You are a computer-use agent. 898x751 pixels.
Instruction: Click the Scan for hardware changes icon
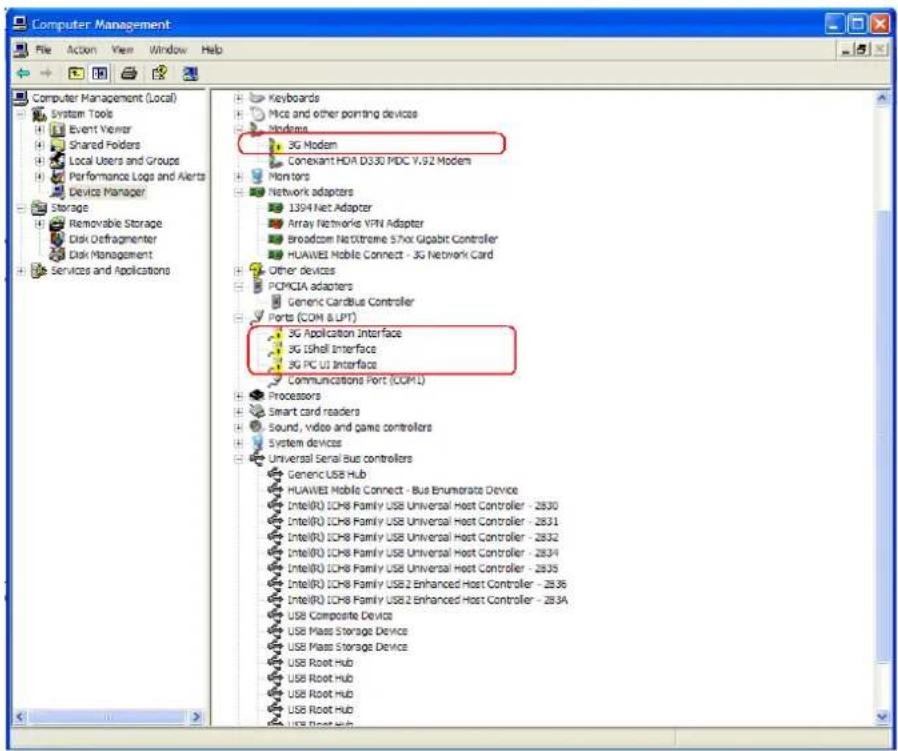click(190, 73)
